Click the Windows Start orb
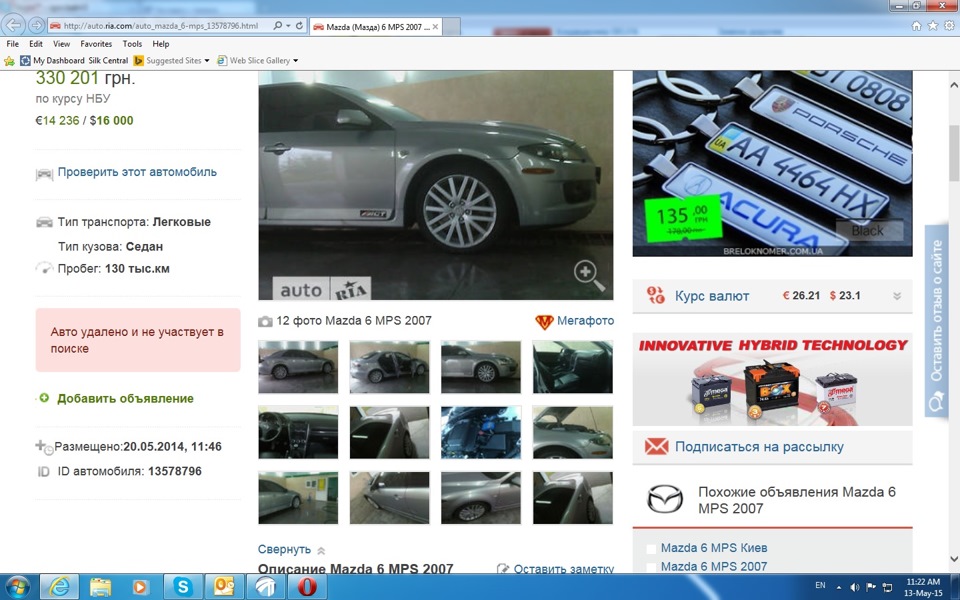The image size is (960, 600). (17, 587)
